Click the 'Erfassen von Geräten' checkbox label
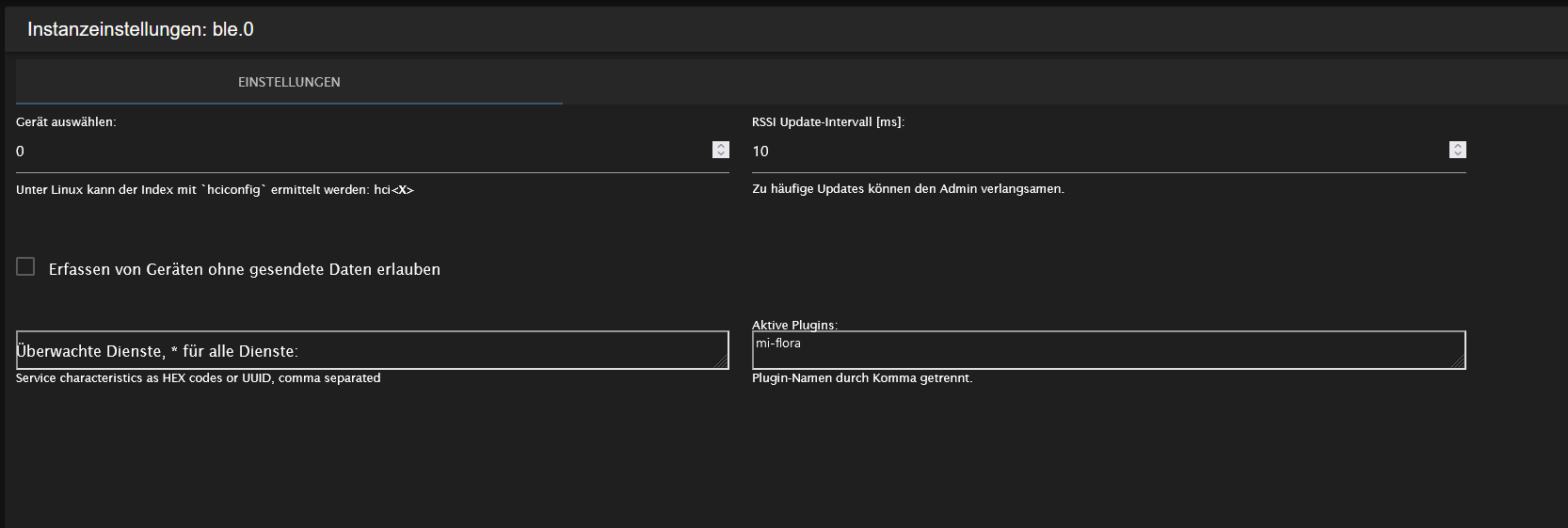1568x528 pixels. [244, 269]
